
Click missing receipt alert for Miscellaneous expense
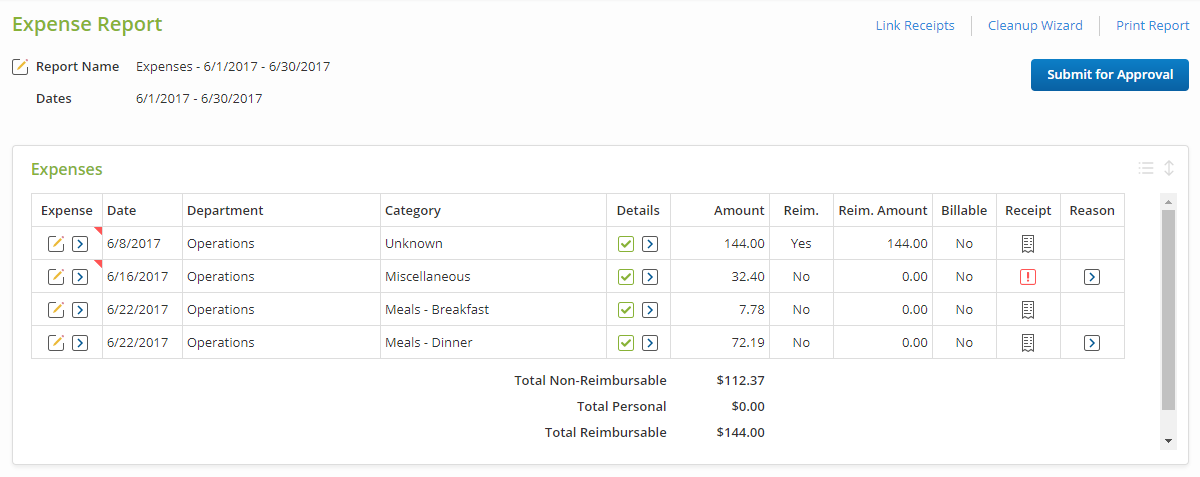coord(1028,277)
